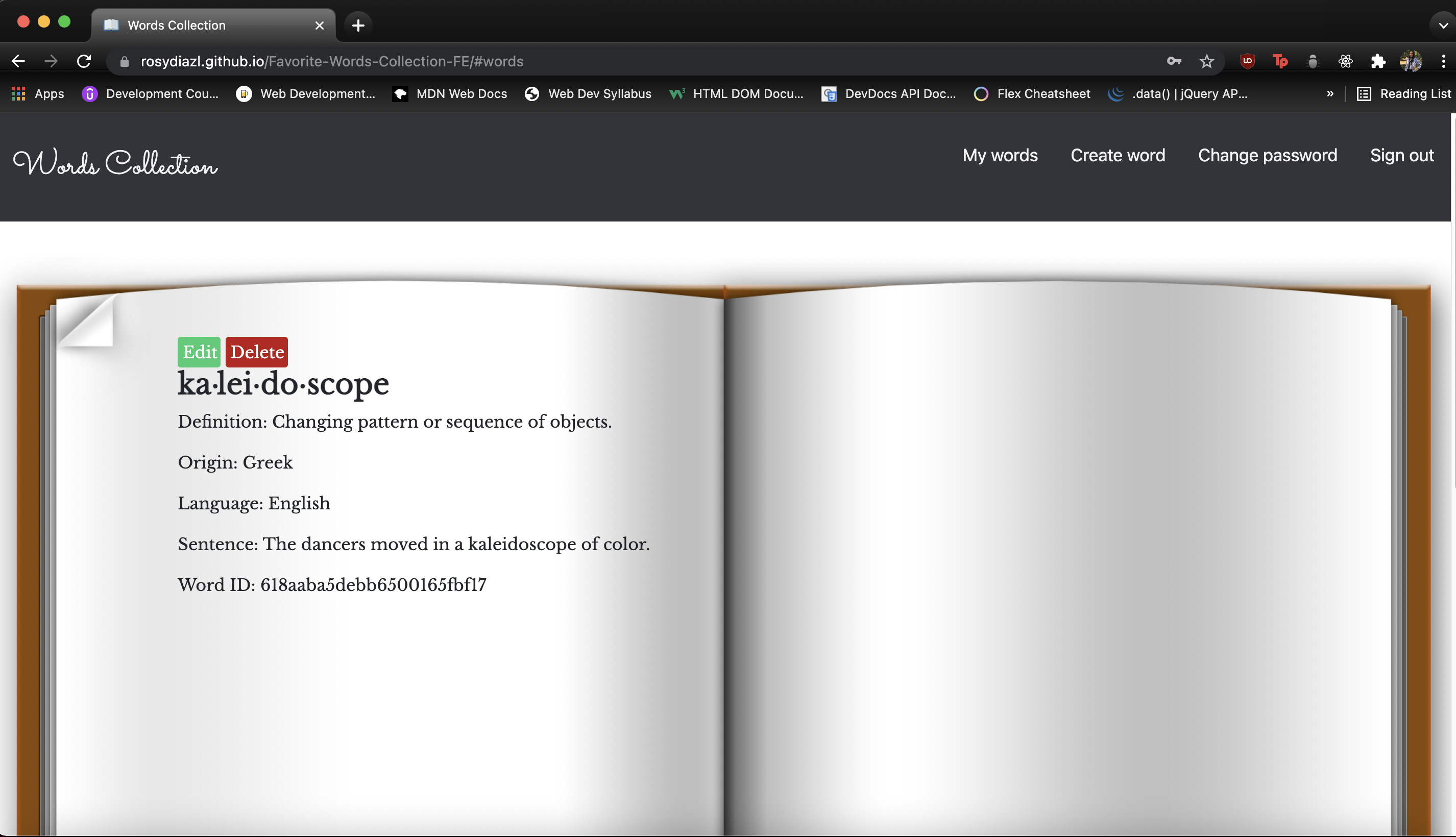Click the React DevTools atom extension icon
Screen dimensions: 1456x837
(1346, 61)
